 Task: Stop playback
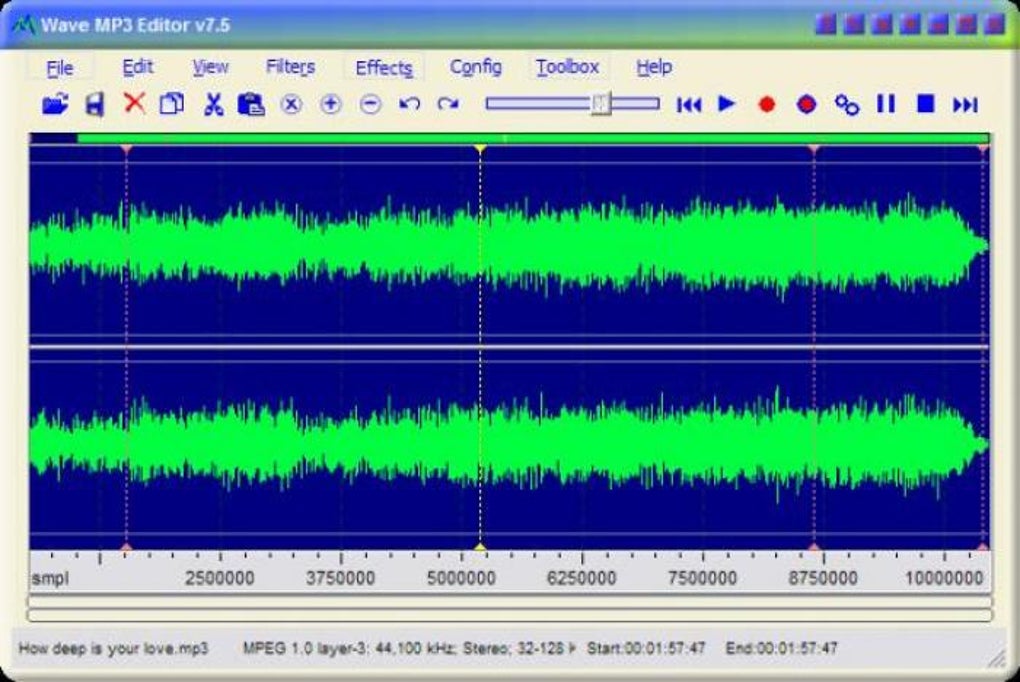coord(926,103)
